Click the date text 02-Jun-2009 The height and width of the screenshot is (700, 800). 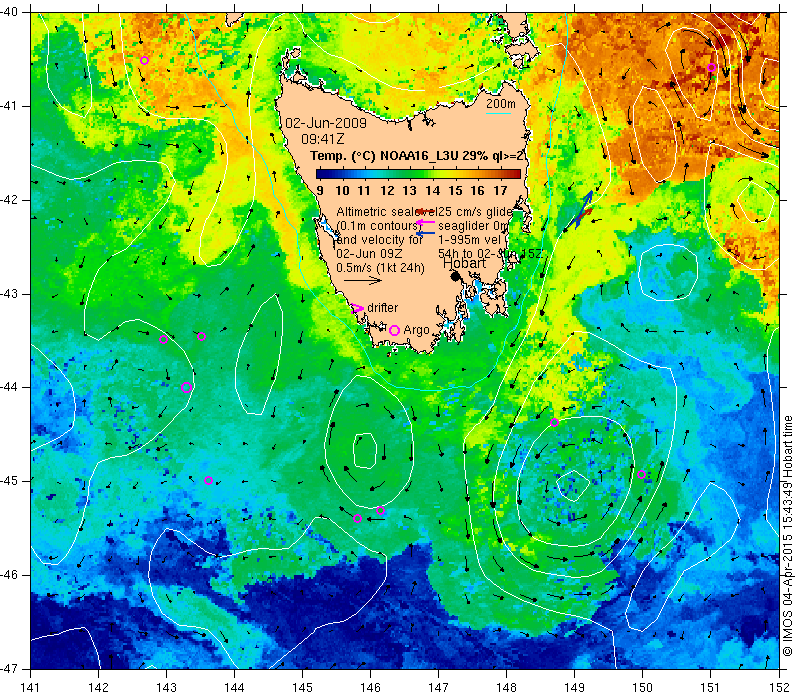326,123
